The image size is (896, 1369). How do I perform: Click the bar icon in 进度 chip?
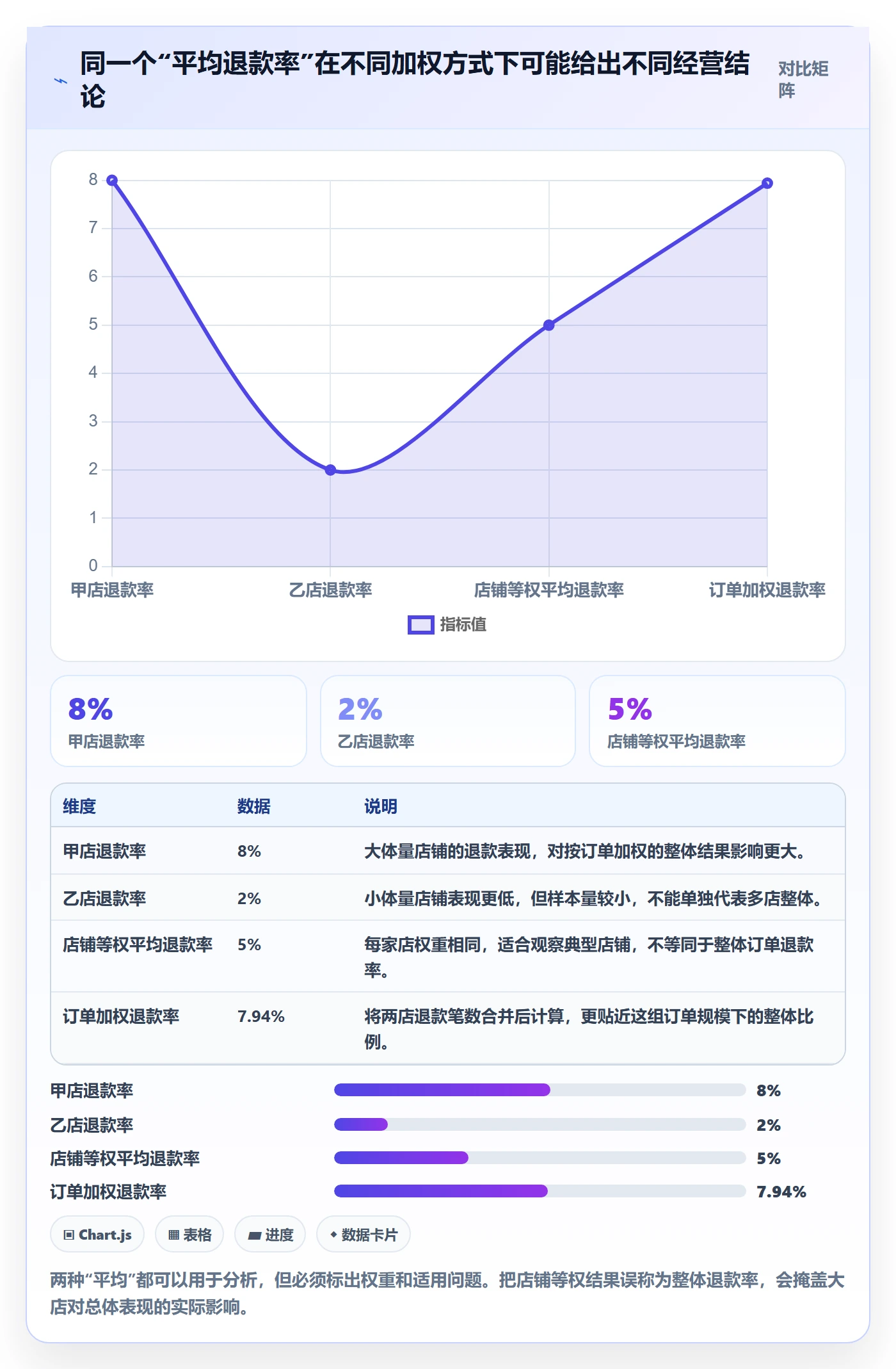point(254,1236)
